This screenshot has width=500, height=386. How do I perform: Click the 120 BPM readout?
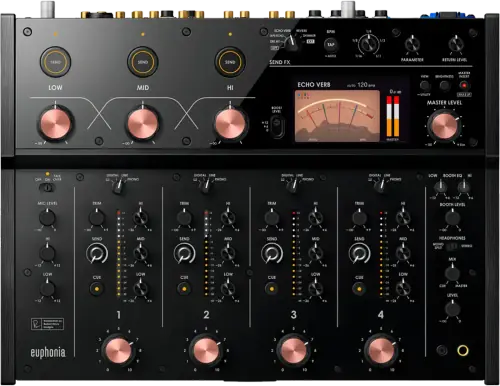pos(365,85)
